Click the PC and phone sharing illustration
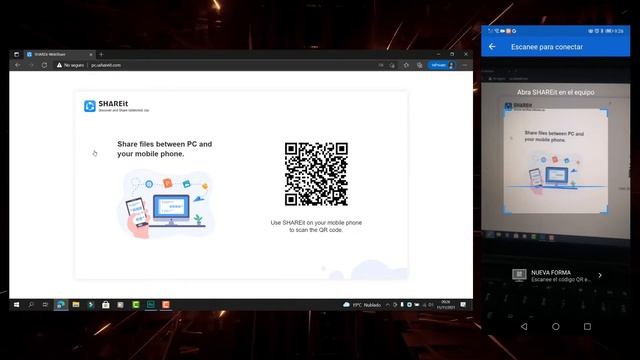The height and width of the screenshot is (360, 640). click(166, 204)
